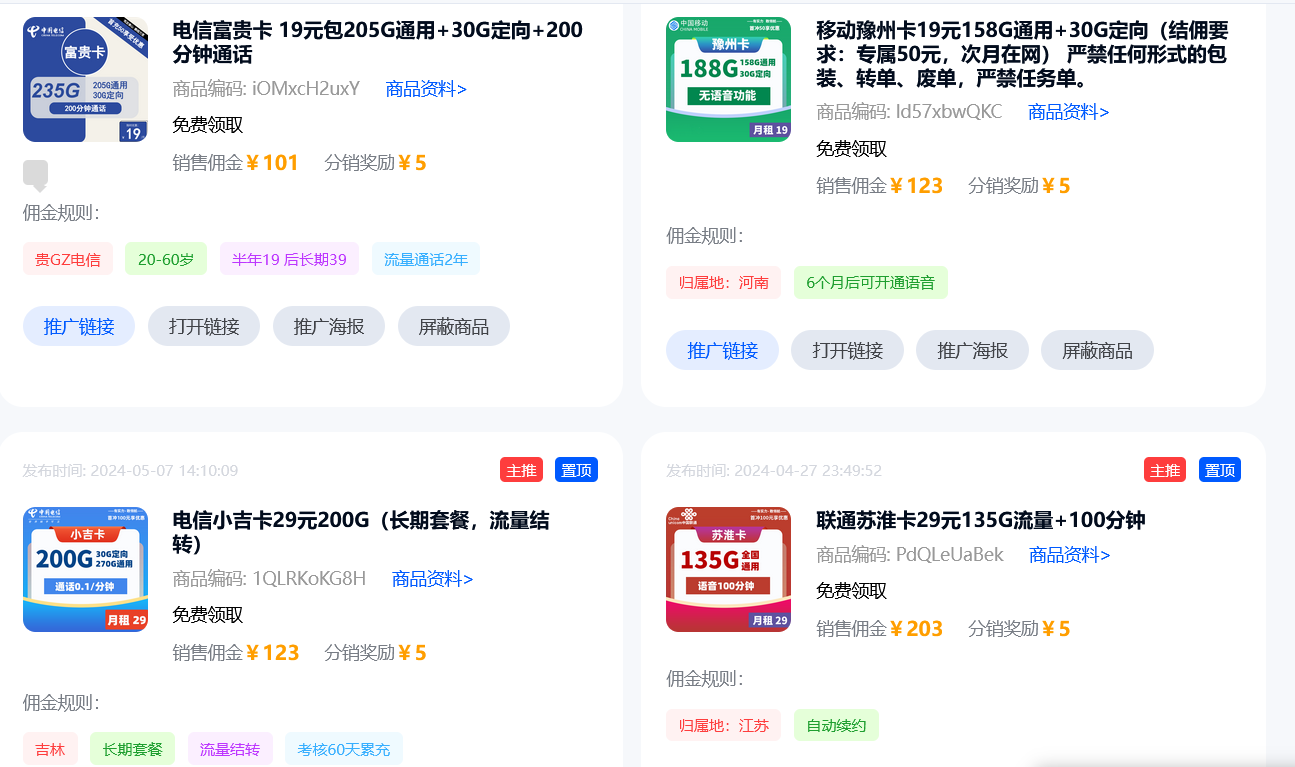
Task: Select the 20-60岁 tag
Action: (x=166, y=259)
